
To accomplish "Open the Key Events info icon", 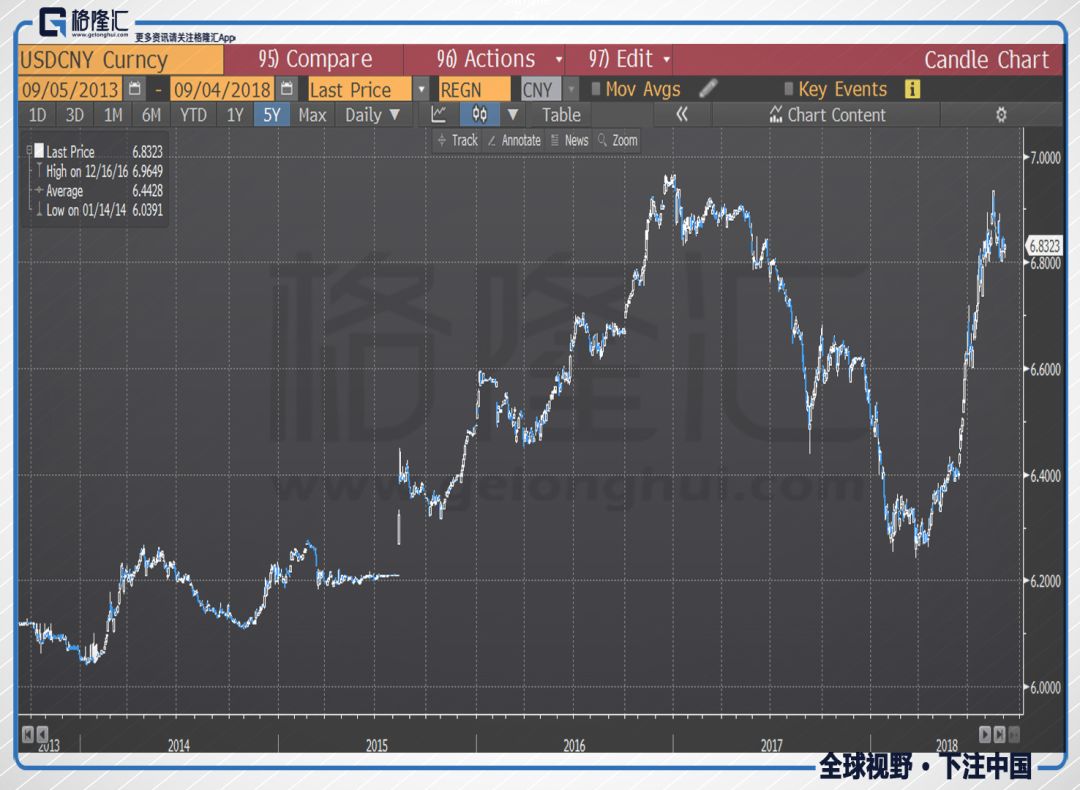I will [x=912, y=89].
